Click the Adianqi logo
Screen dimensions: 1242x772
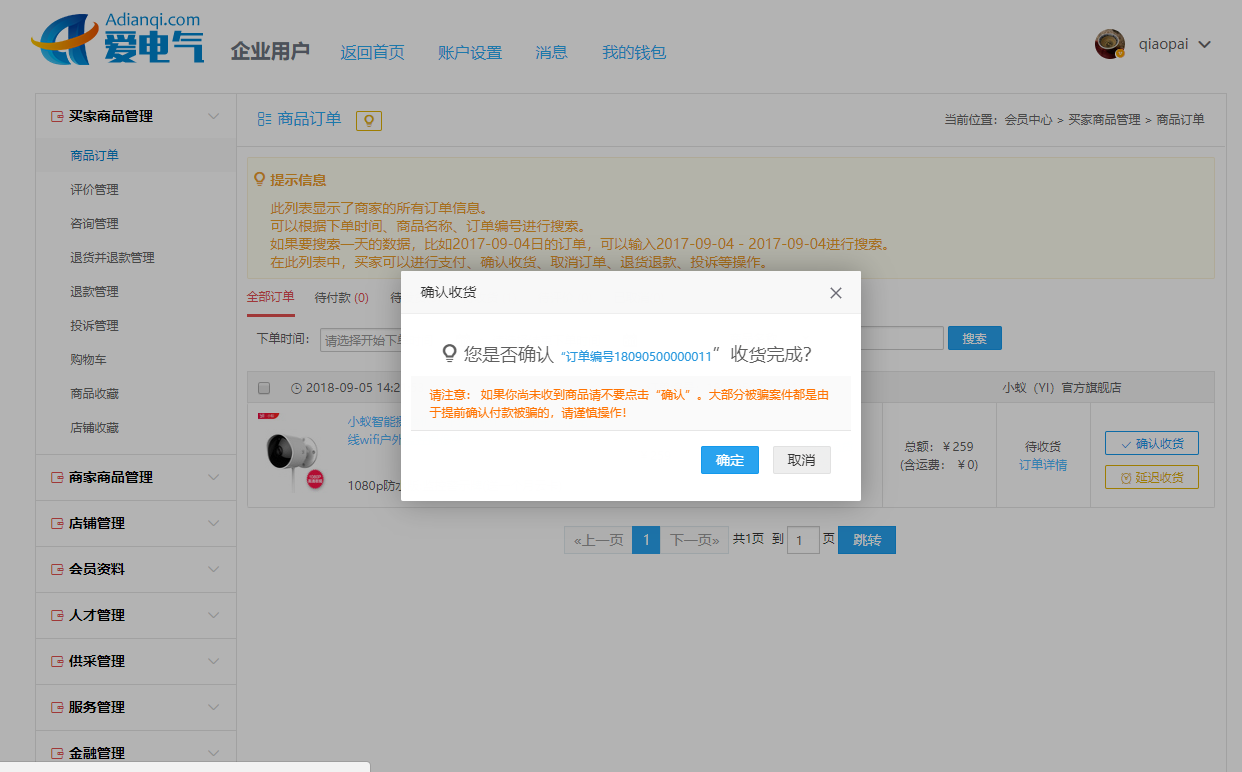point(117,40)
